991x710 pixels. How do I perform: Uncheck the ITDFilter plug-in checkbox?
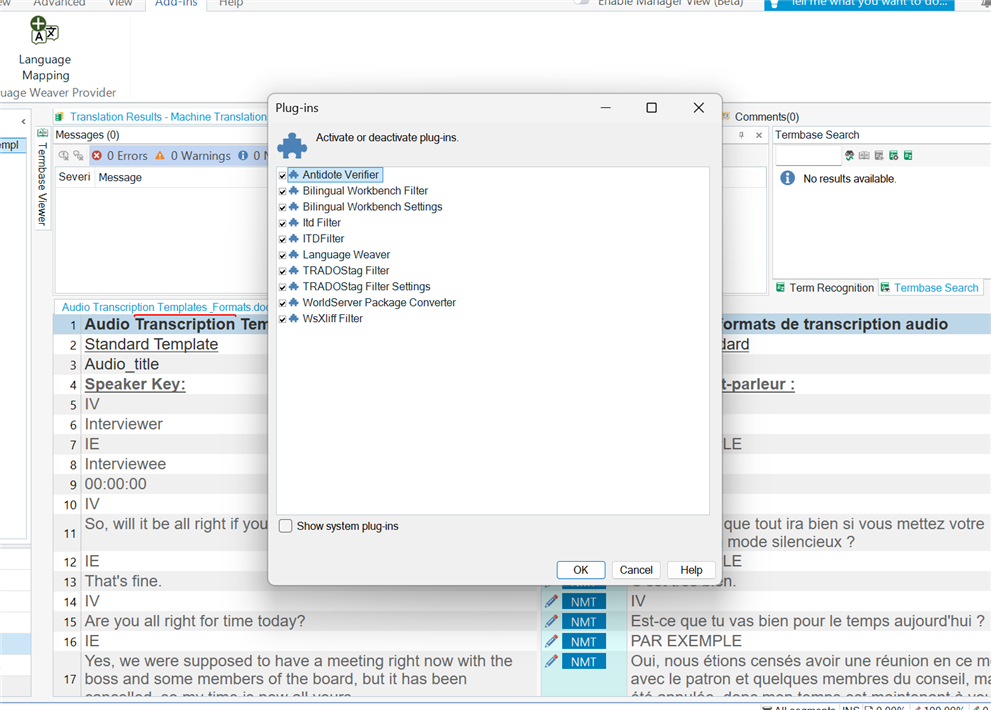(x=283, y=239)
